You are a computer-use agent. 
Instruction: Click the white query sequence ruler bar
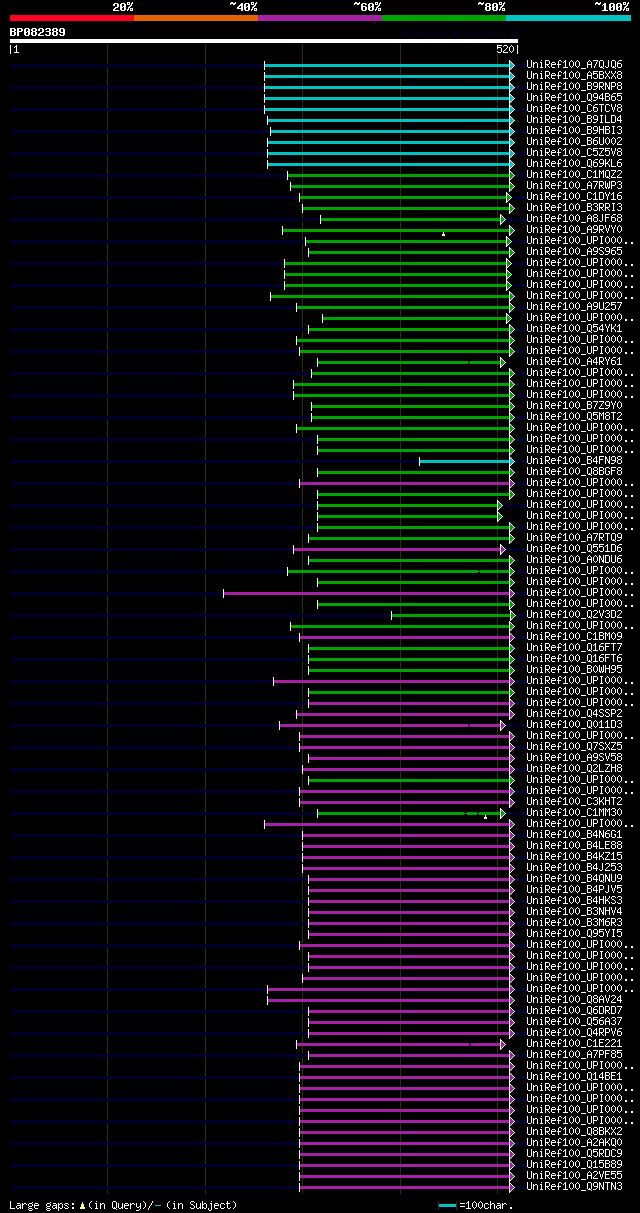click(264, 41)
